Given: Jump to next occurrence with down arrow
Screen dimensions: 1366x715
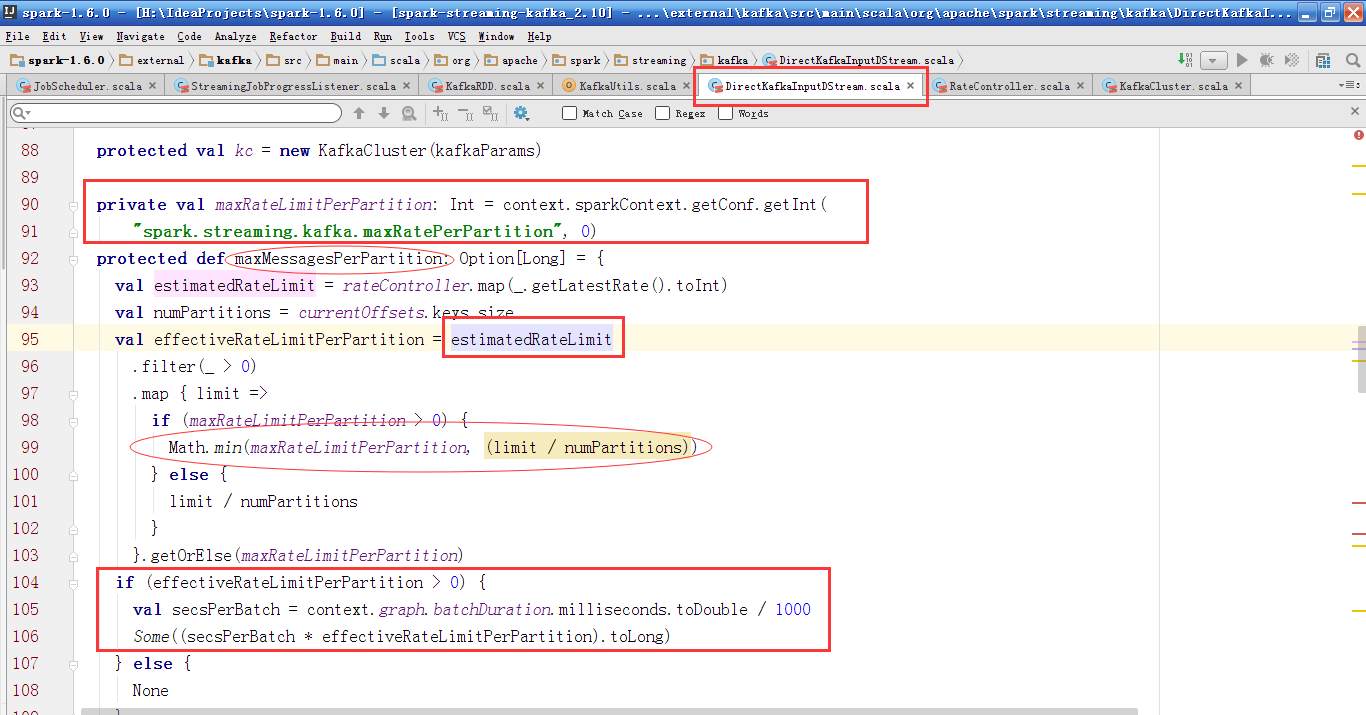Looking at the screenshot, I should pos(383,114).
